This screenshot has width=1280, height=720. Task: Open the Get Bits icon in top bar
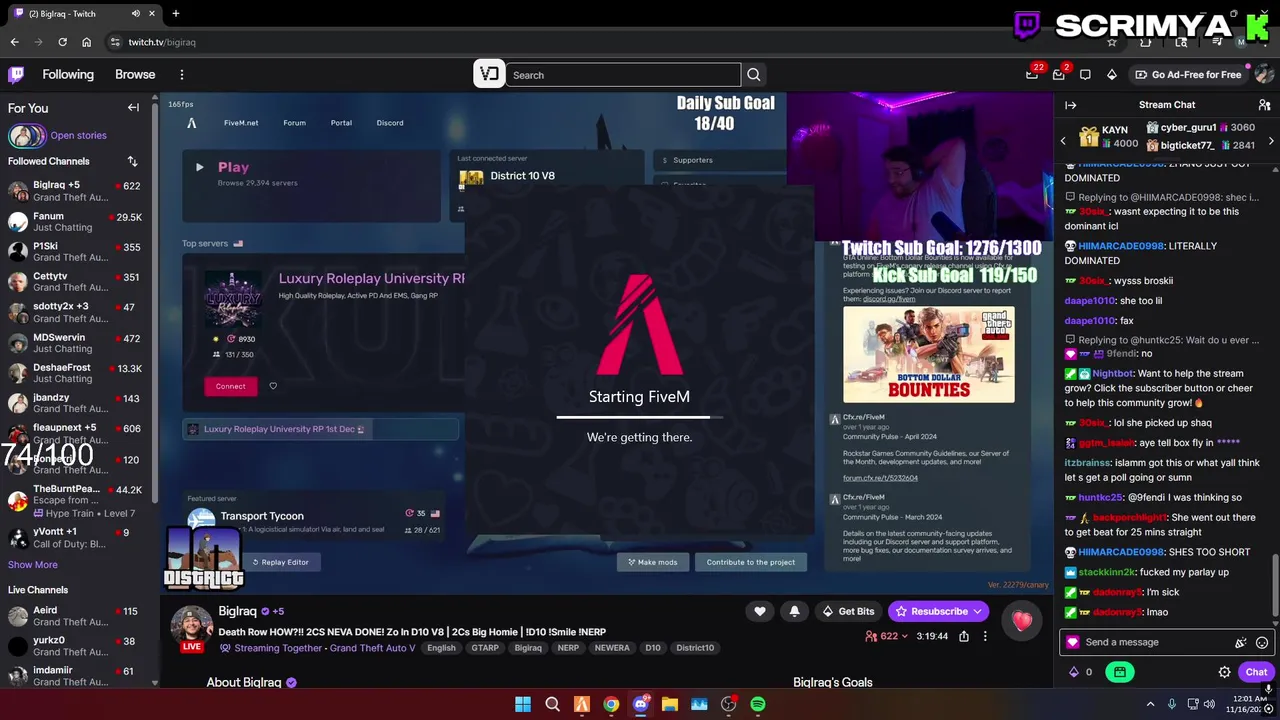point(1111,74)
